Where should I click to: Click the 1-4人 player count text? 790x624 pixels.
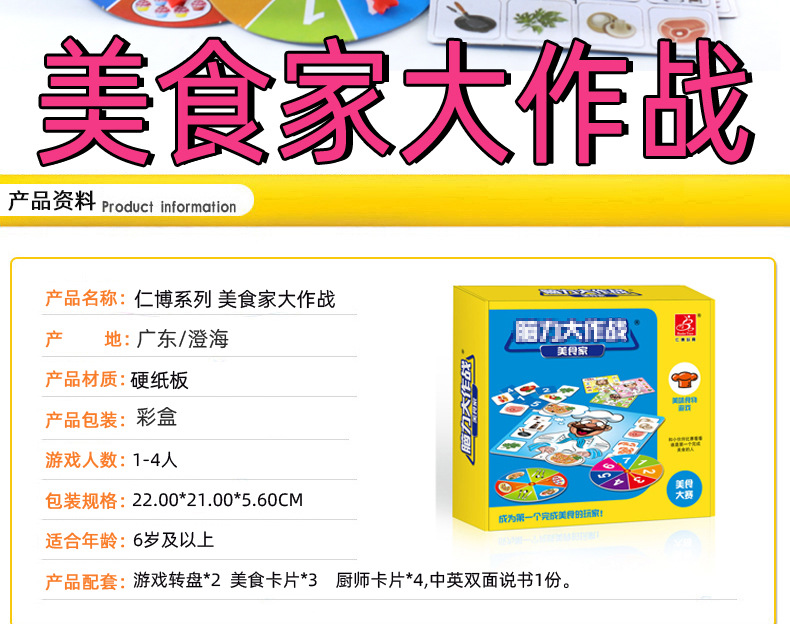(154, 459)
